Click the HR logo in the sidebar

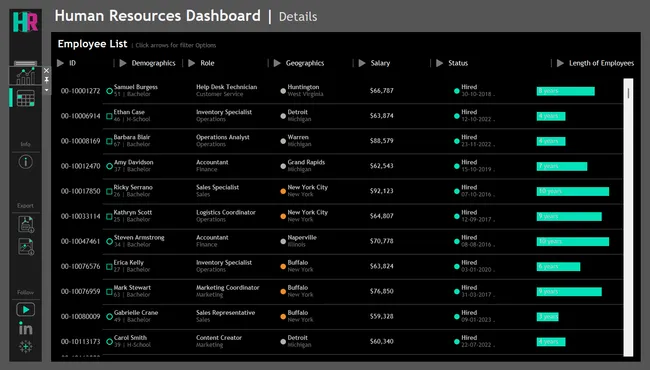click(25, 22)
